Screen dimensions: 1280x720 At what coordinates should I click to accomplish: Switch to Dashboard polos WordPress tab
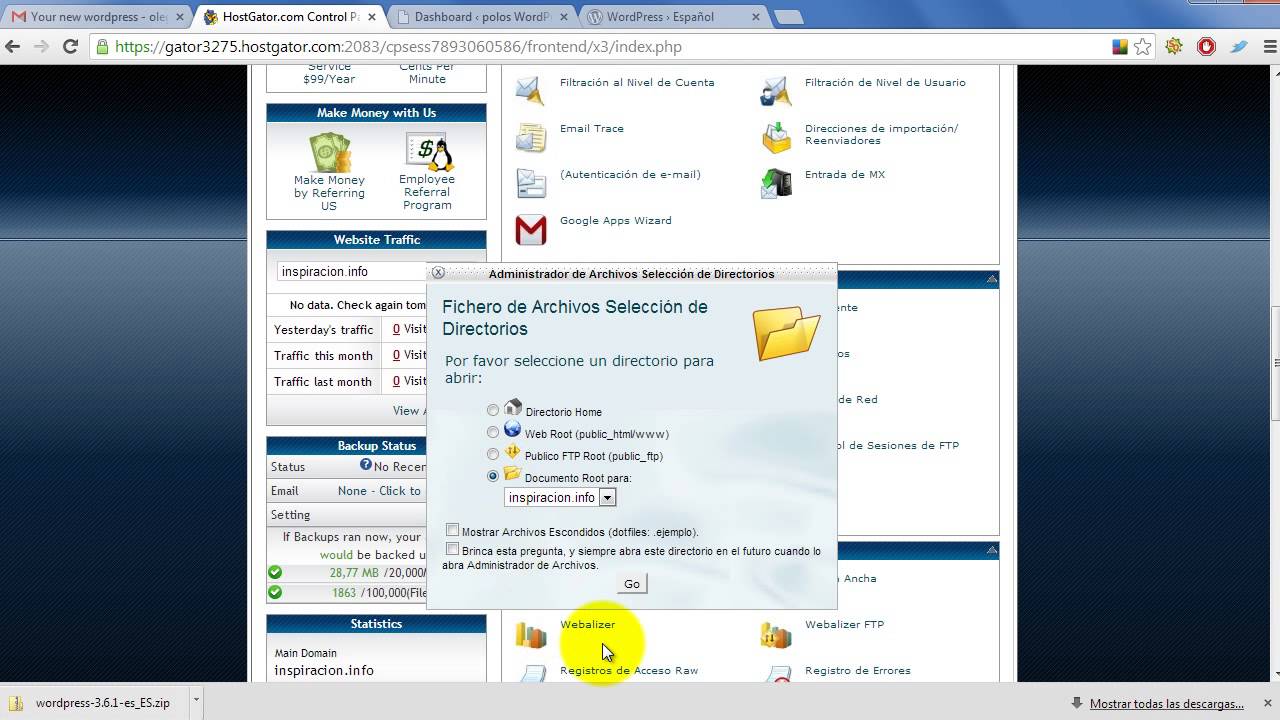(x=484, y=16)
